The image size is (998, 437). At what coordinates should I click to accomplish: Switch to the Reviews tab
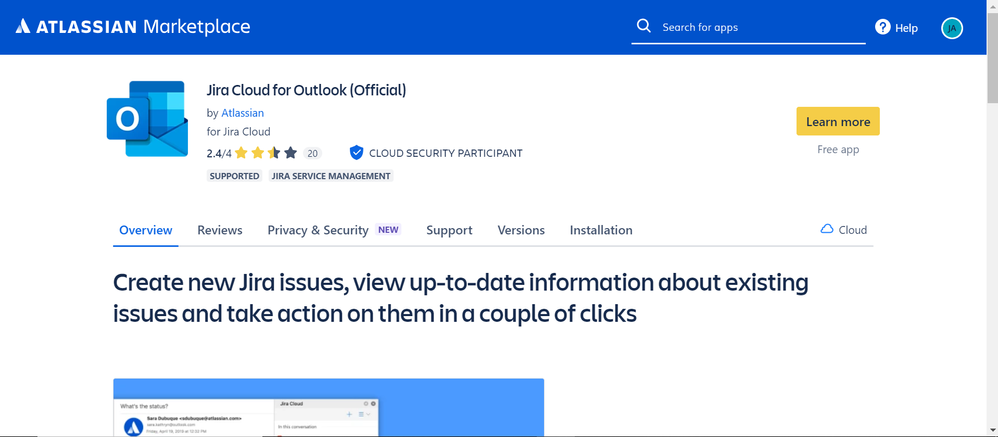(220, 230)
